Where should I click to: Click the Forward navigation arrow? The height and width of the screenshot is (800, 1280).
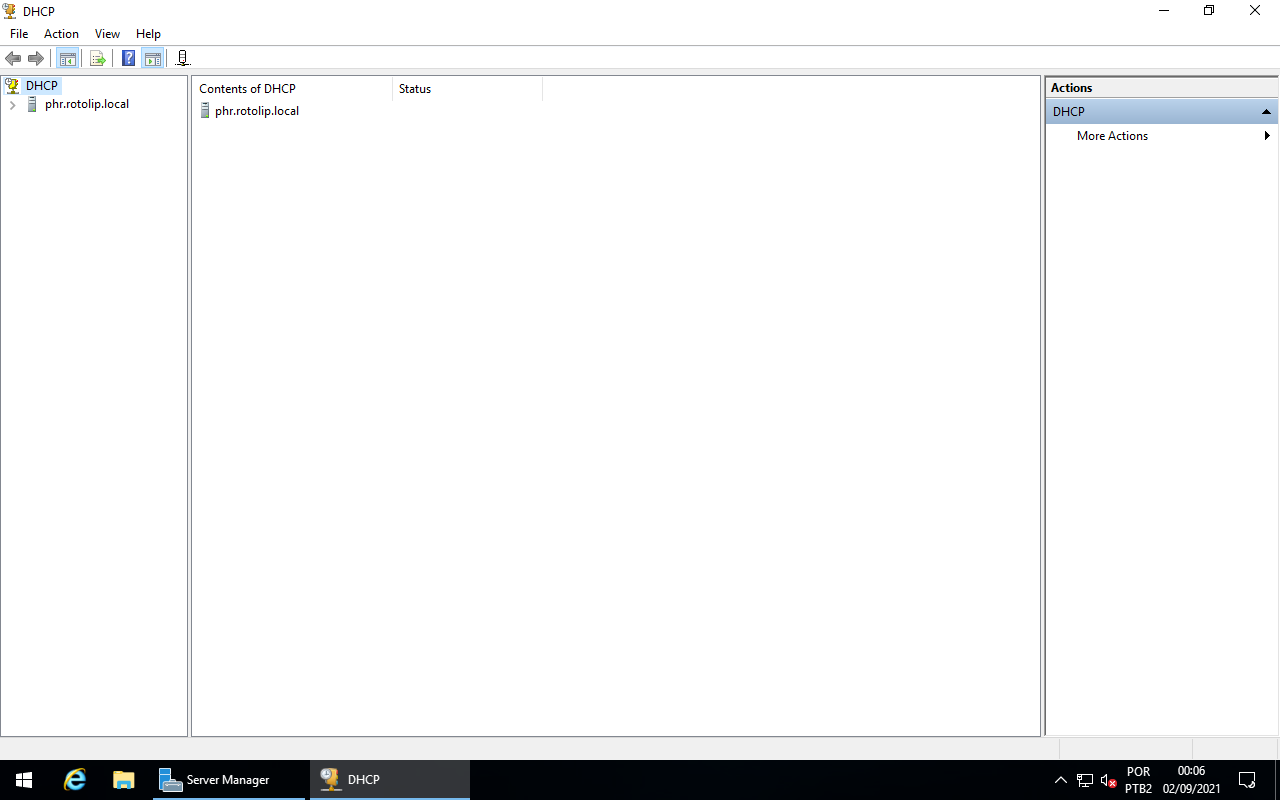pyautogui.click(x=36, y=58)
